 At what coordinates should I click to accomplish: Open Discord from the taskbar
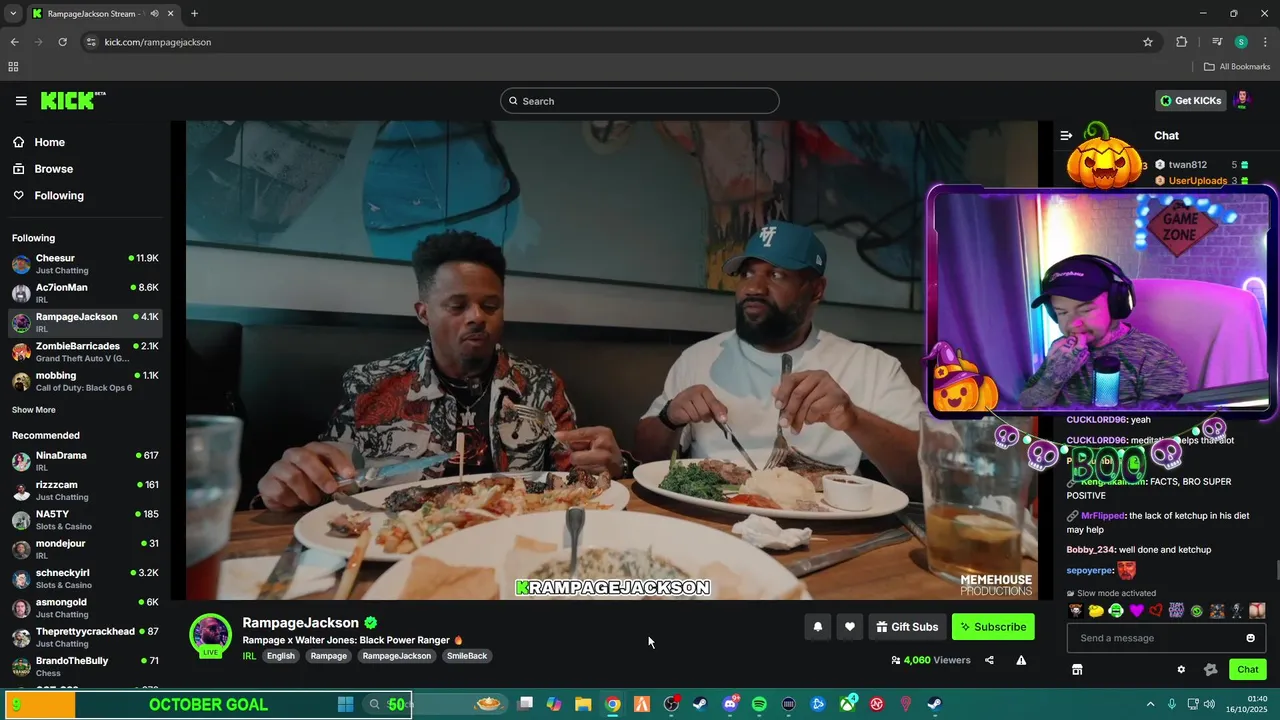coord(730,704)
